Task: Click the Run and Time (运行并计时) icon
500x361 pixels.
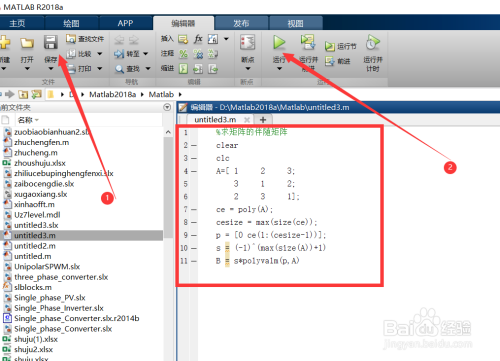Action: point(373,42)
